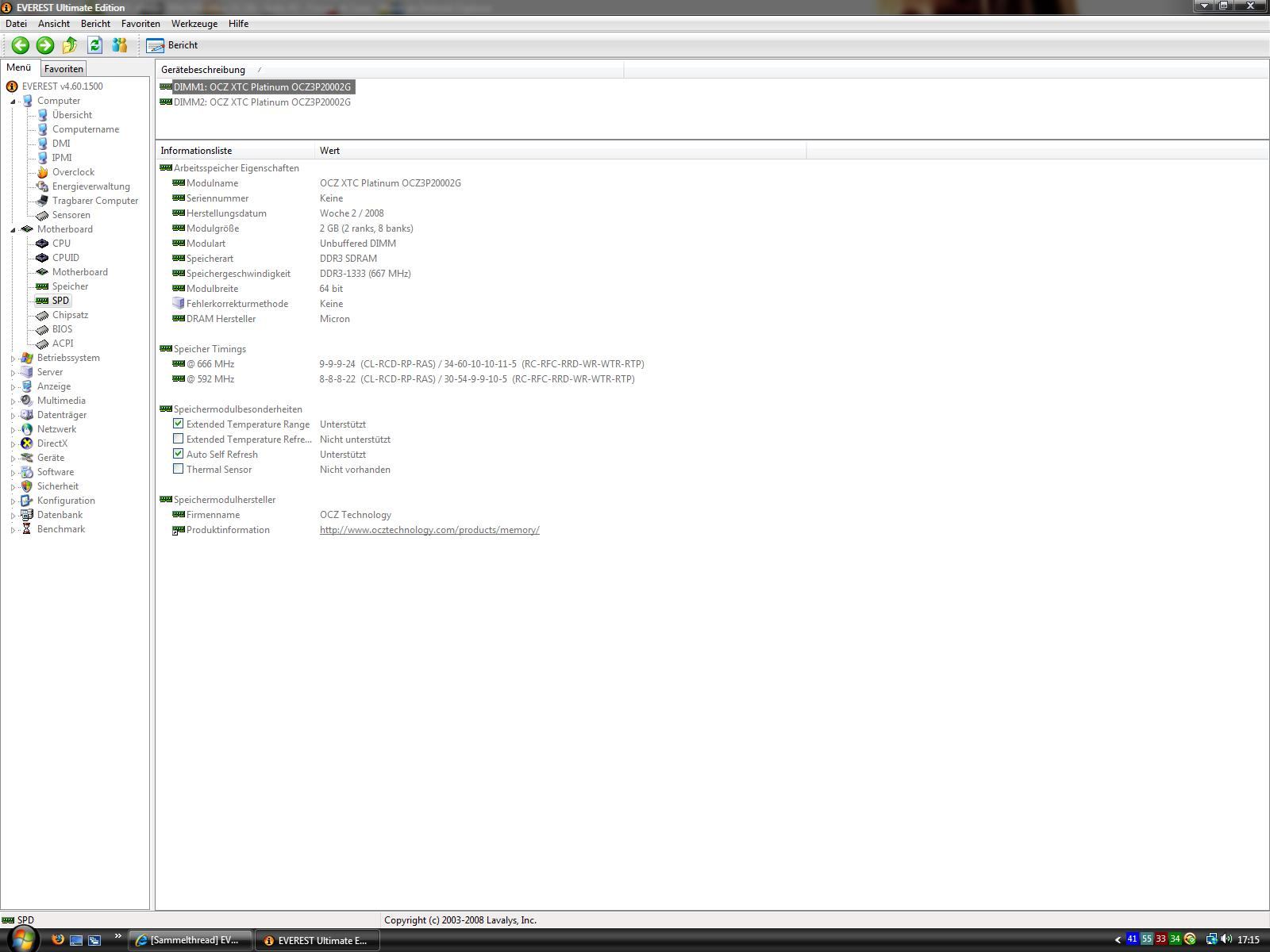Click the green Back arrow toolbar icon
The height and width of the screenshot is (952, 1270).
21,45
